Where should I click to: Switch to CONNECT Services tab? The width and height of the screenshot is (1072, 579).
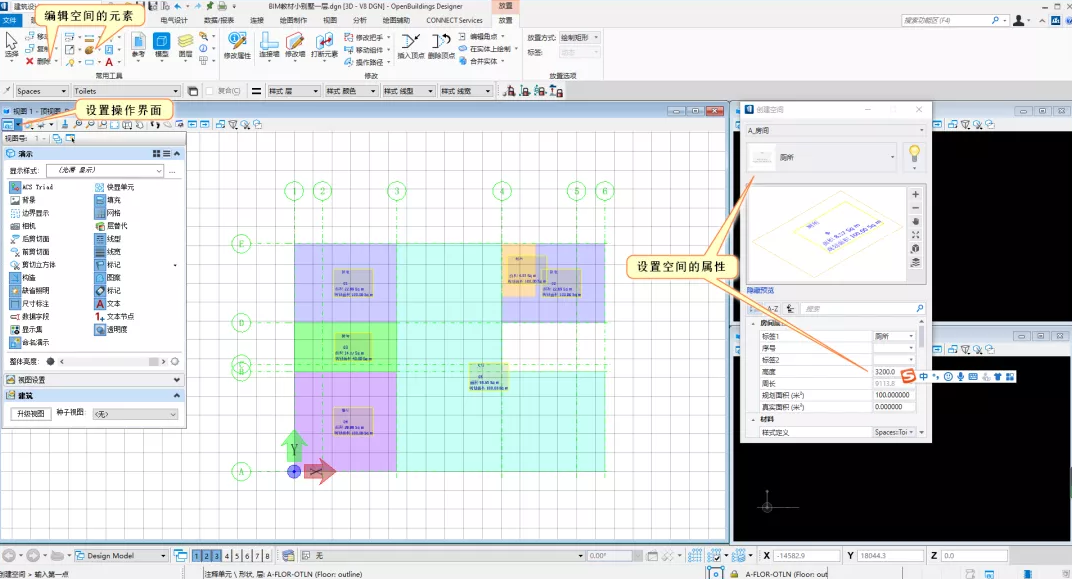point(454,20)
